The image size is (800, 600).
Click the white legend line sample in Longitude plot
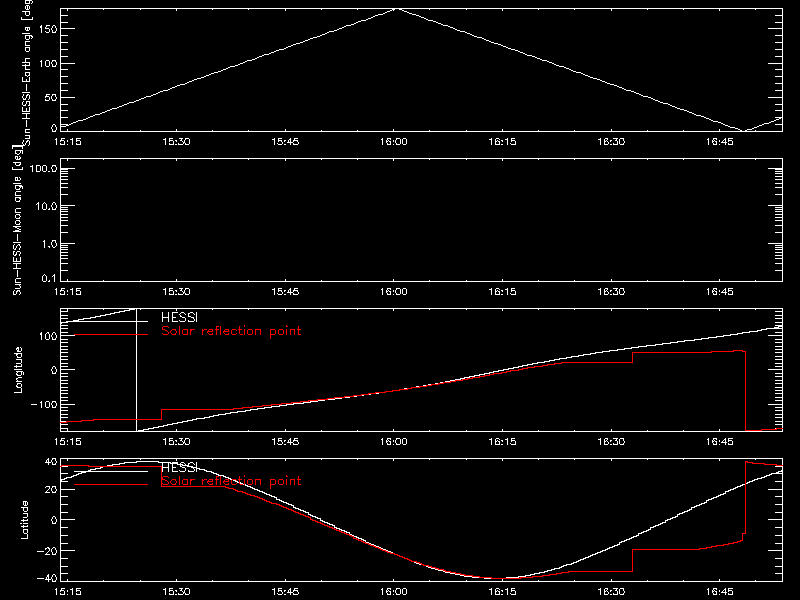(111, 321)
